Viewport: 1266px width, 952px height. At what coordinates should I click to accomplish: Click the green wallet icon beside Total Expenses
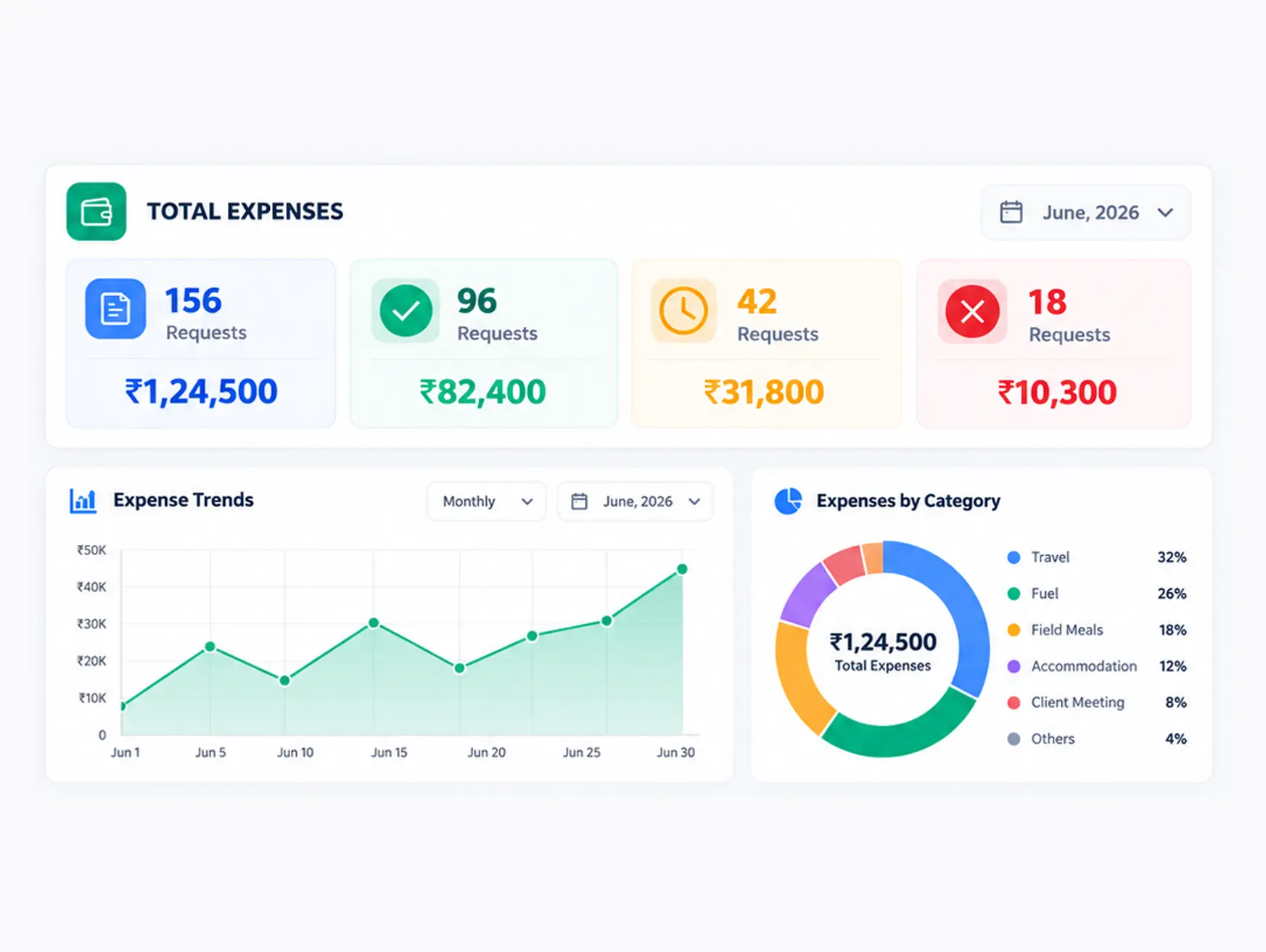(96, 211)
